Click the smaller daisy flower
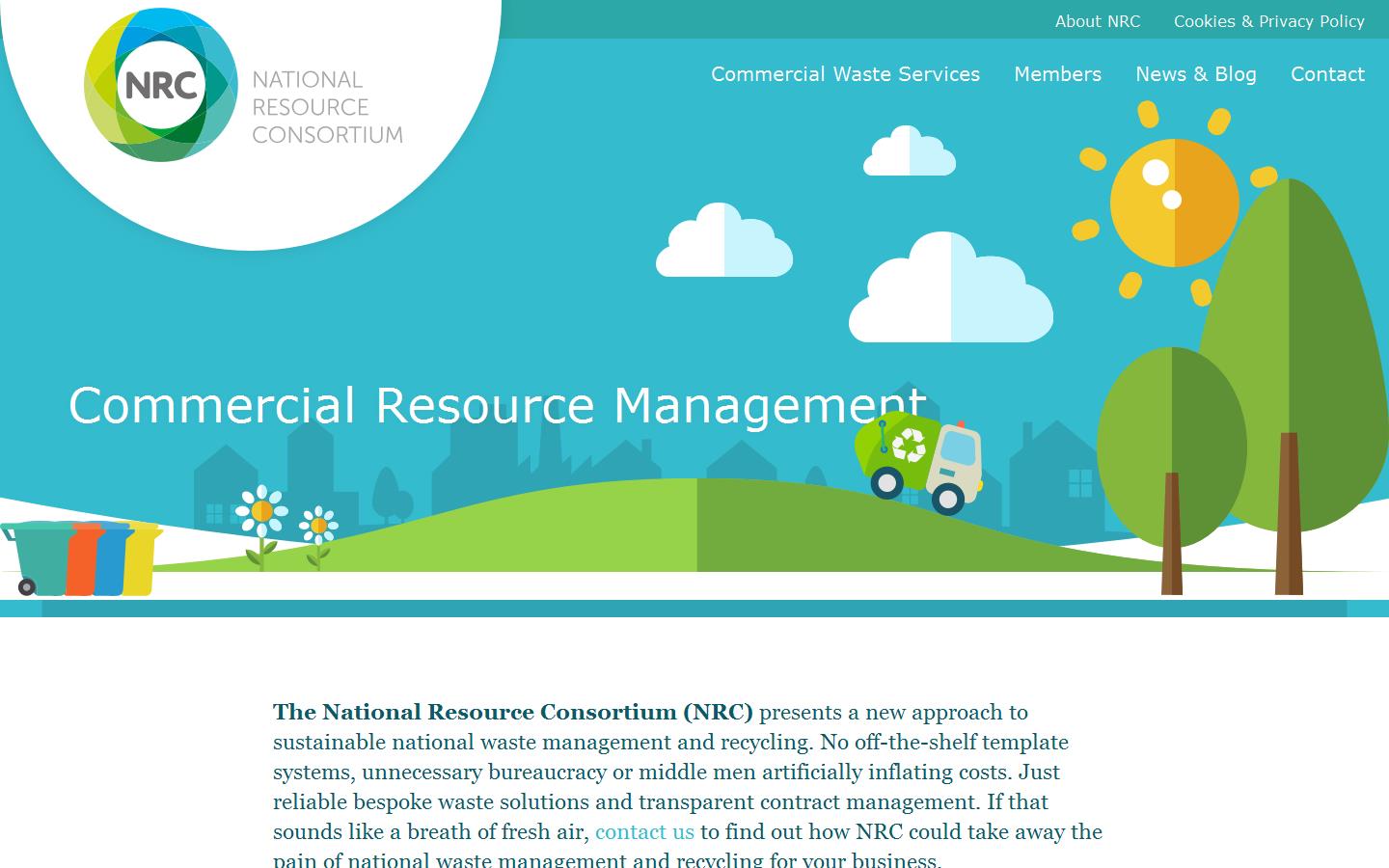The width and height of the screenshot is (1389, 868). click(x=318, y=526)
